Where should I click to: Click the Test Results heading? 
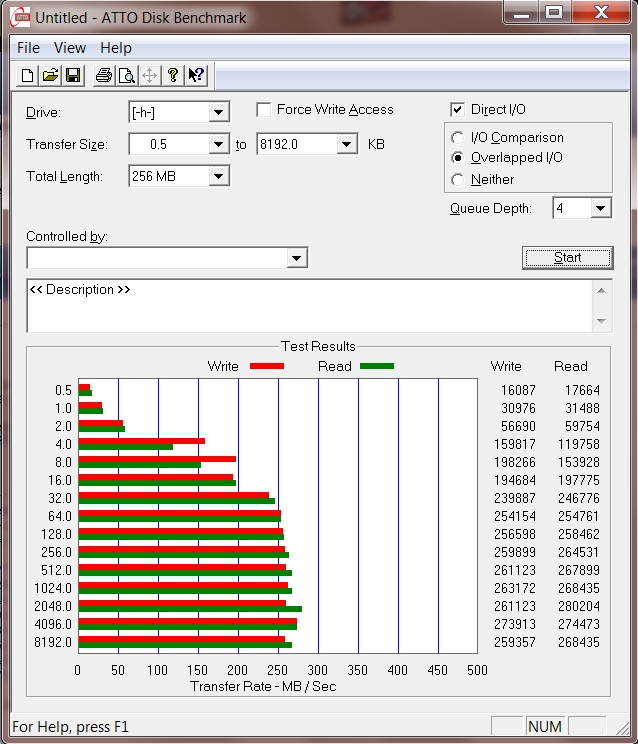point(318,346)
